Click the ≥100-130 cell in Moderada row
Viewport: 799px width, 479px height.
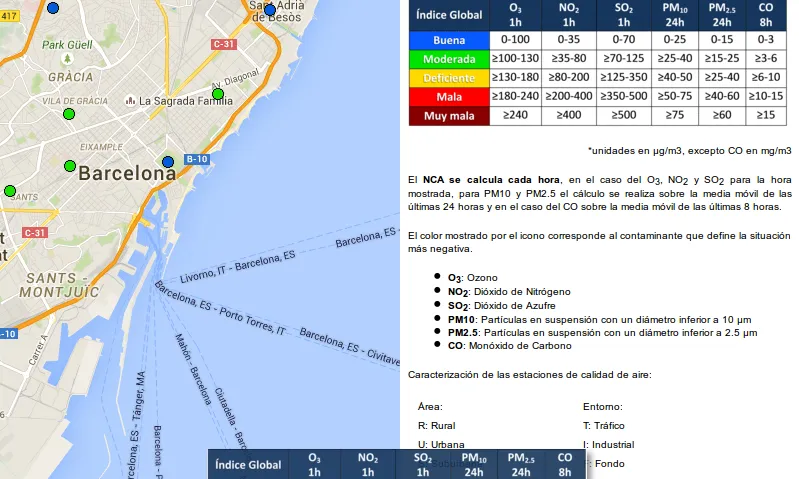(515, 59)
